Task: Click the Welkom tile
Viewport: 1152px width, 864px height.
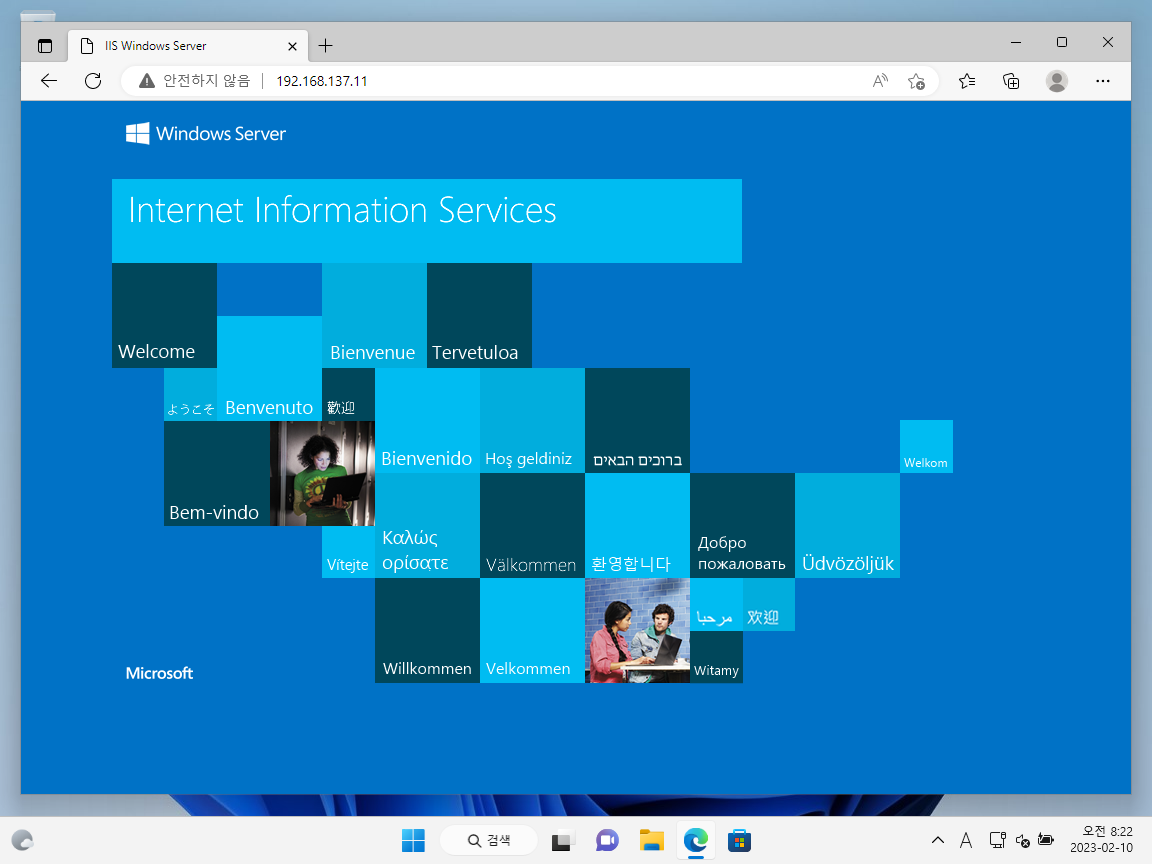Action: point(926,446)
